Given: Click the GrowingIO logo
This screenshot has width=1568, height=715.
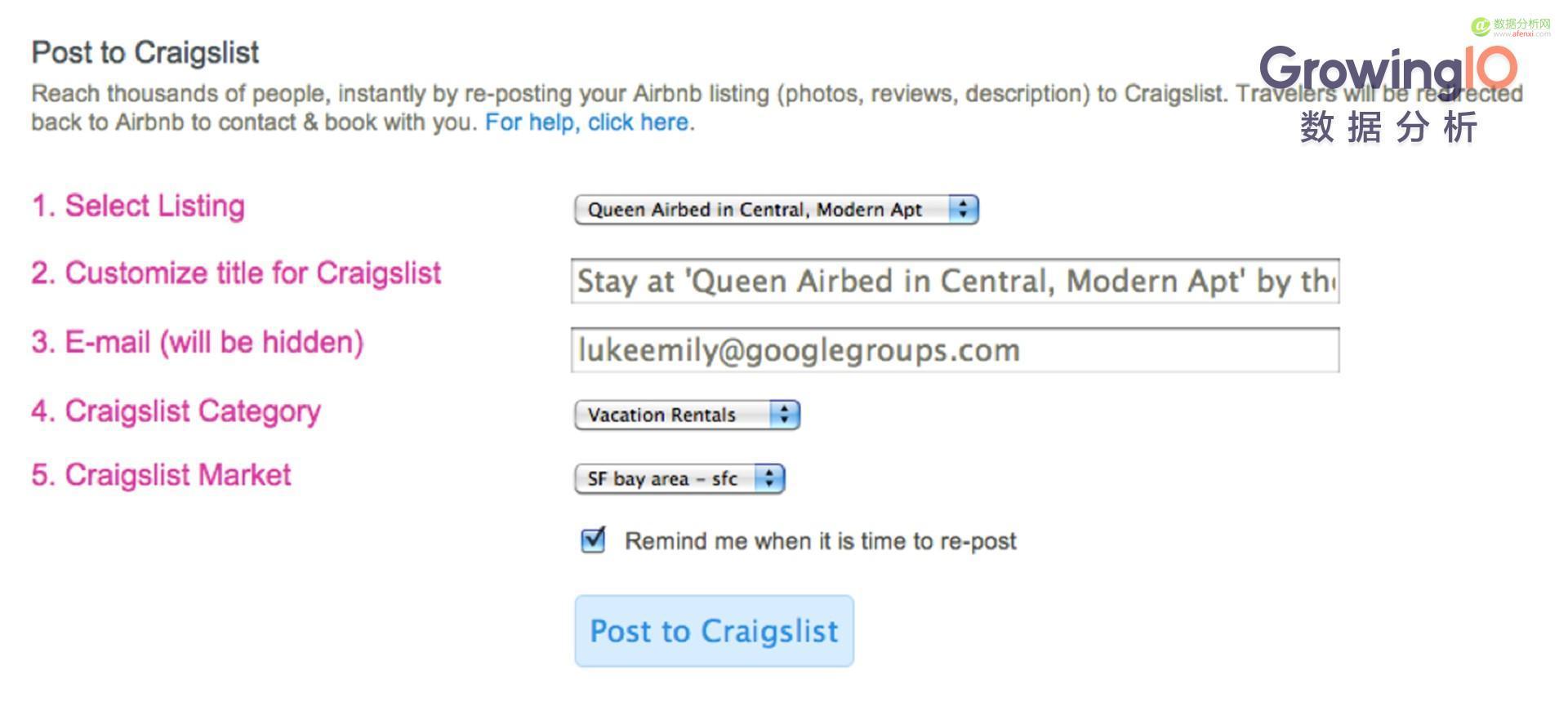Looking at the screenshot, I should coord(1388,68).
